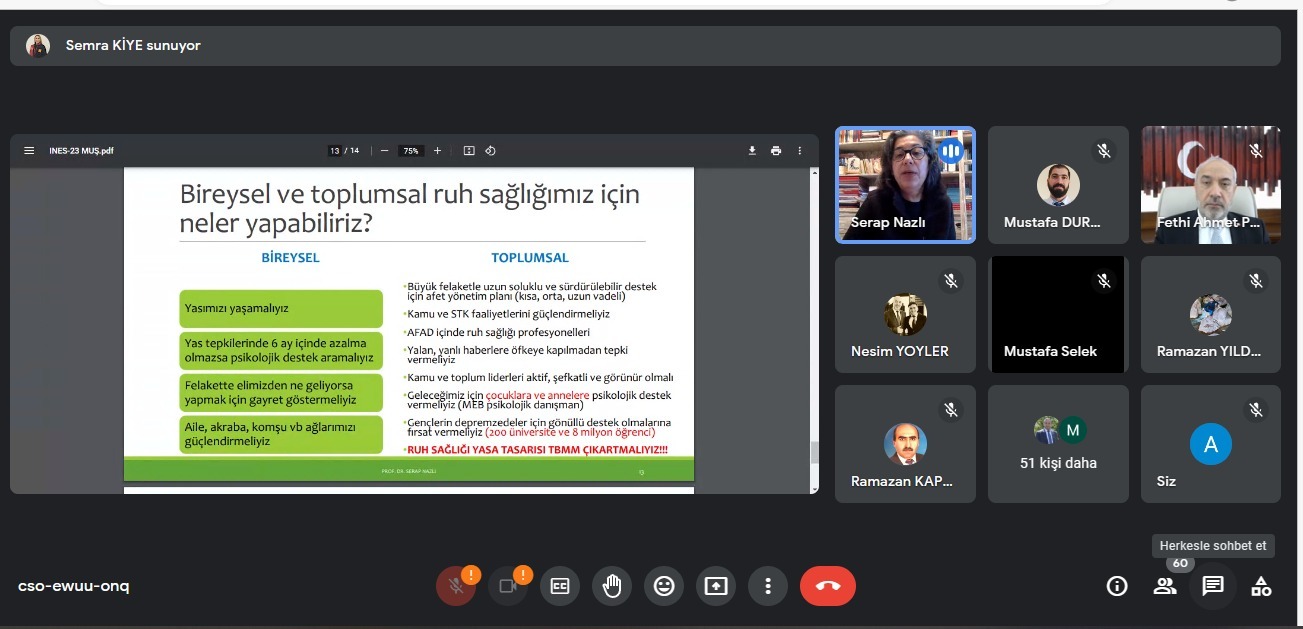Expand the 51 kişi daha participants tile

pyautogui.click(x=1058, y=443)
